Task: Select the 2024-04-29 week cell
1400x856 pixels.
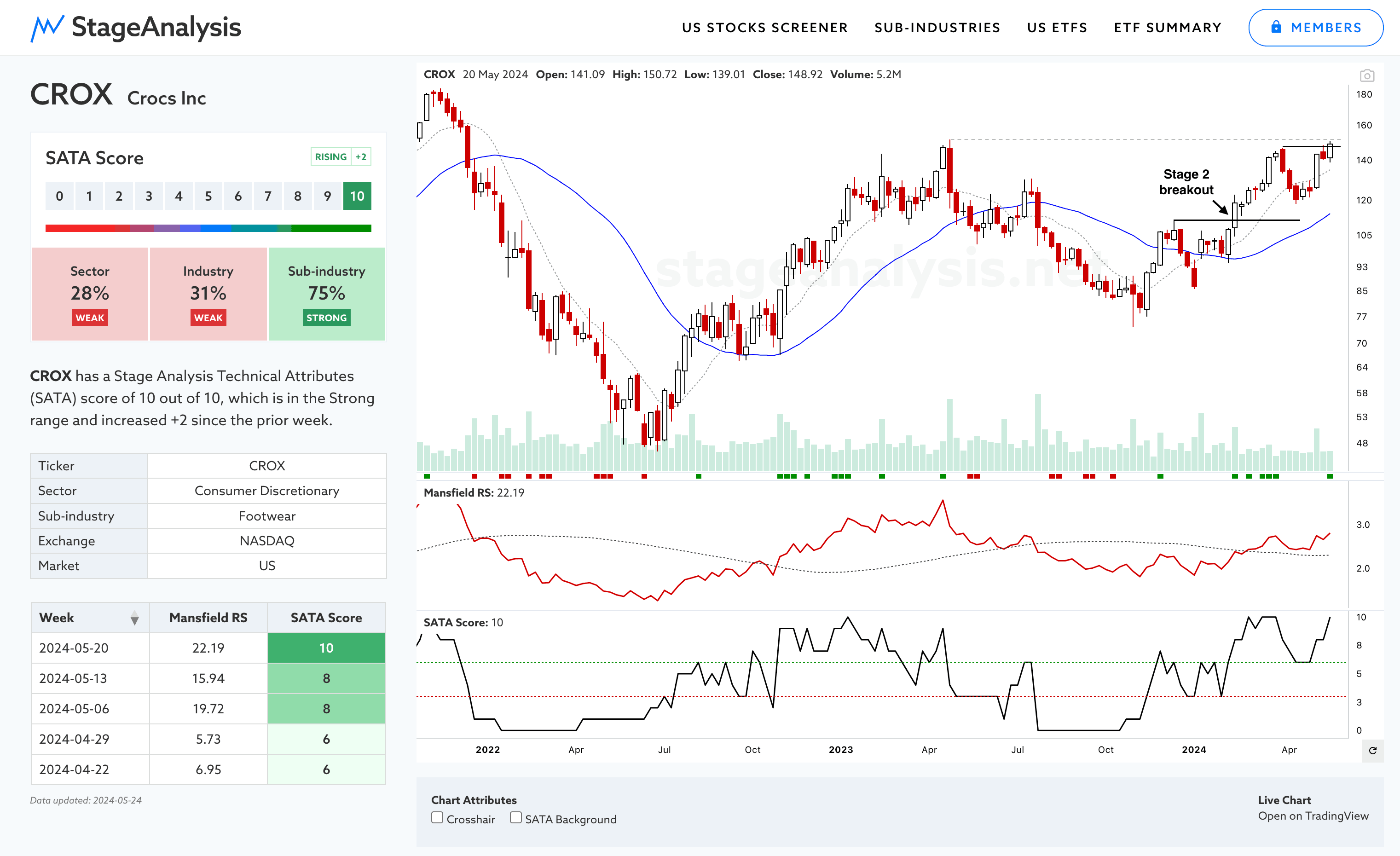Action: tap(90, 739)
